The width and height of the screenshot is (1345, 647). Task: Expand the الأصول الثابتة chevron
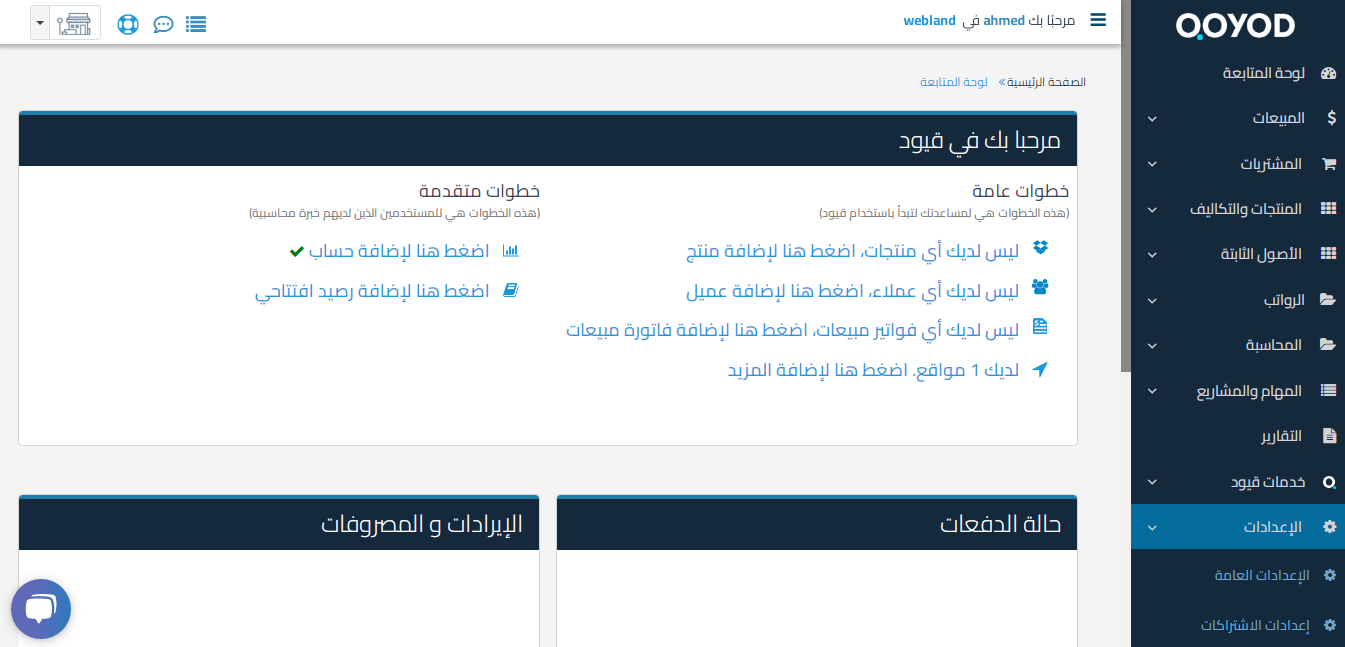(1151, 254)
